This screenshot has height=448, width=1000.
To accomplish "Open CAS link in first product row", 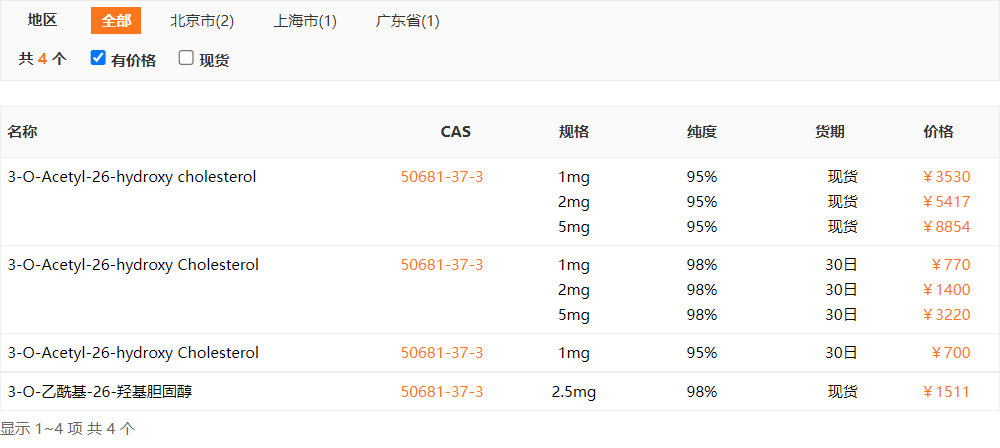I will (x=442, y=177).
